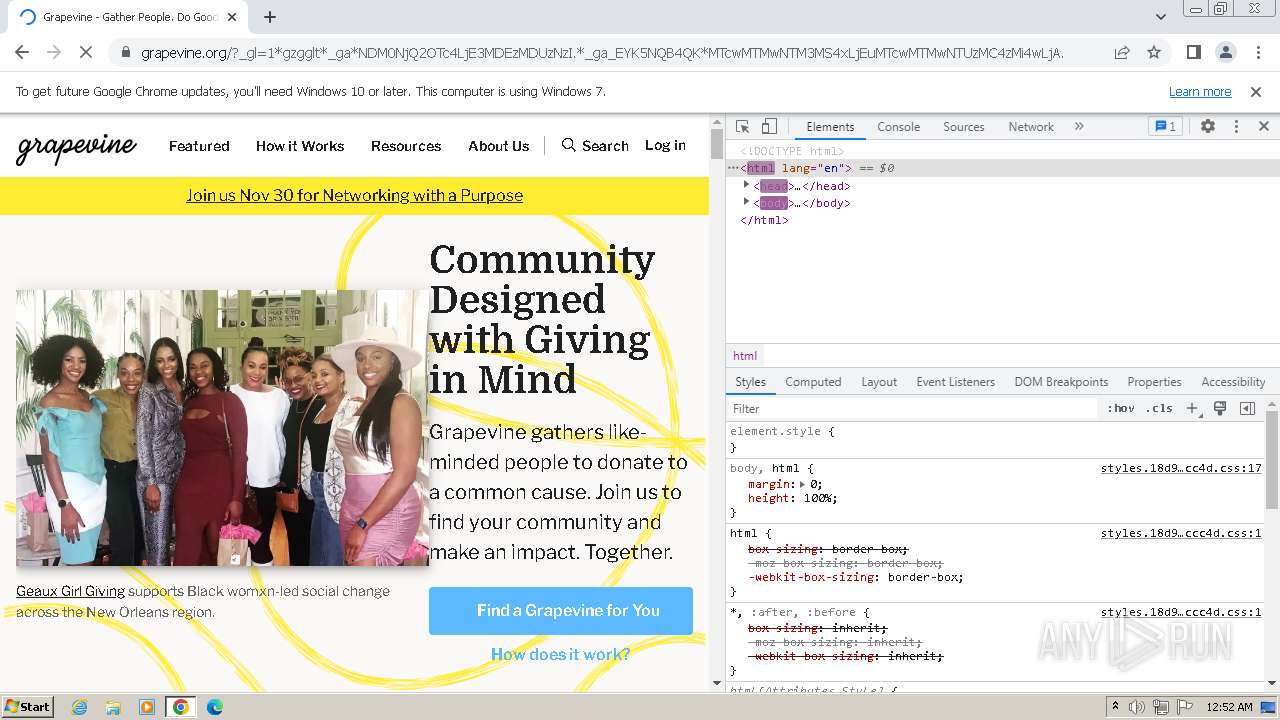Open the Properties tab
The image size is (1280, 720).
click(1154, 382)
